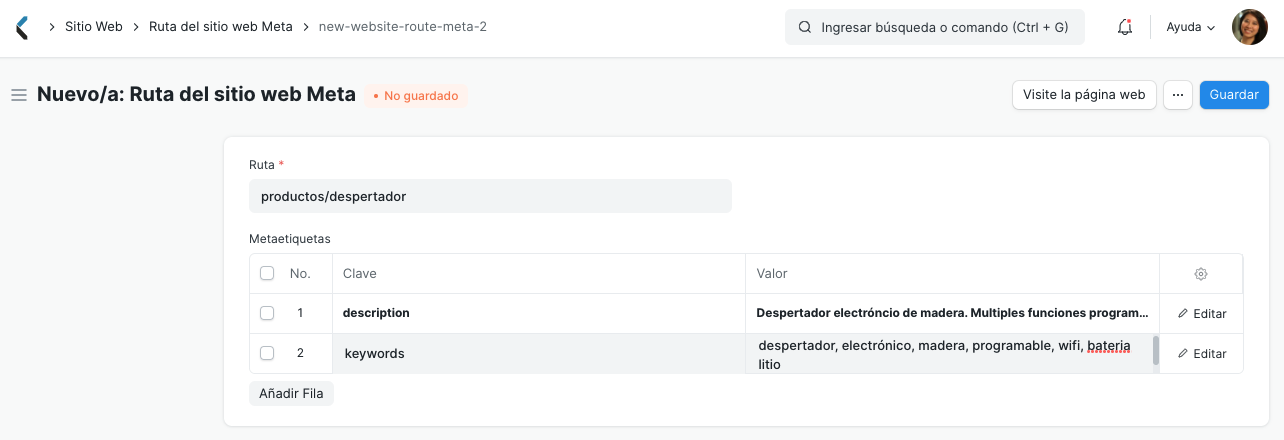Click the user avatar picture
Image resolution: width=1284 pixels, height=440 pixels.
click(1249, 27)
